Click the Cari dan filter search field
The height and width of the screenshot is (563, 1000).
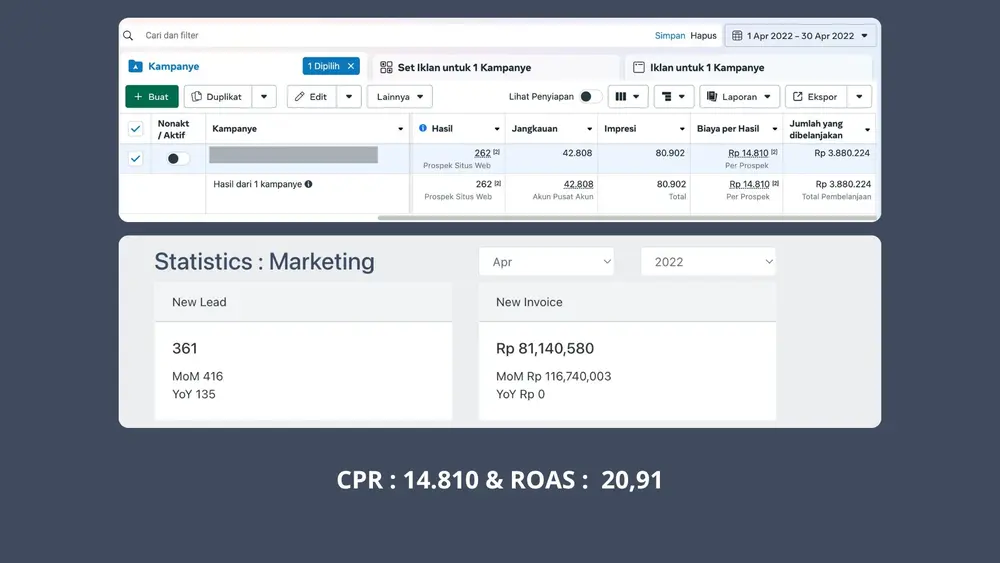[x=389, y=36]
